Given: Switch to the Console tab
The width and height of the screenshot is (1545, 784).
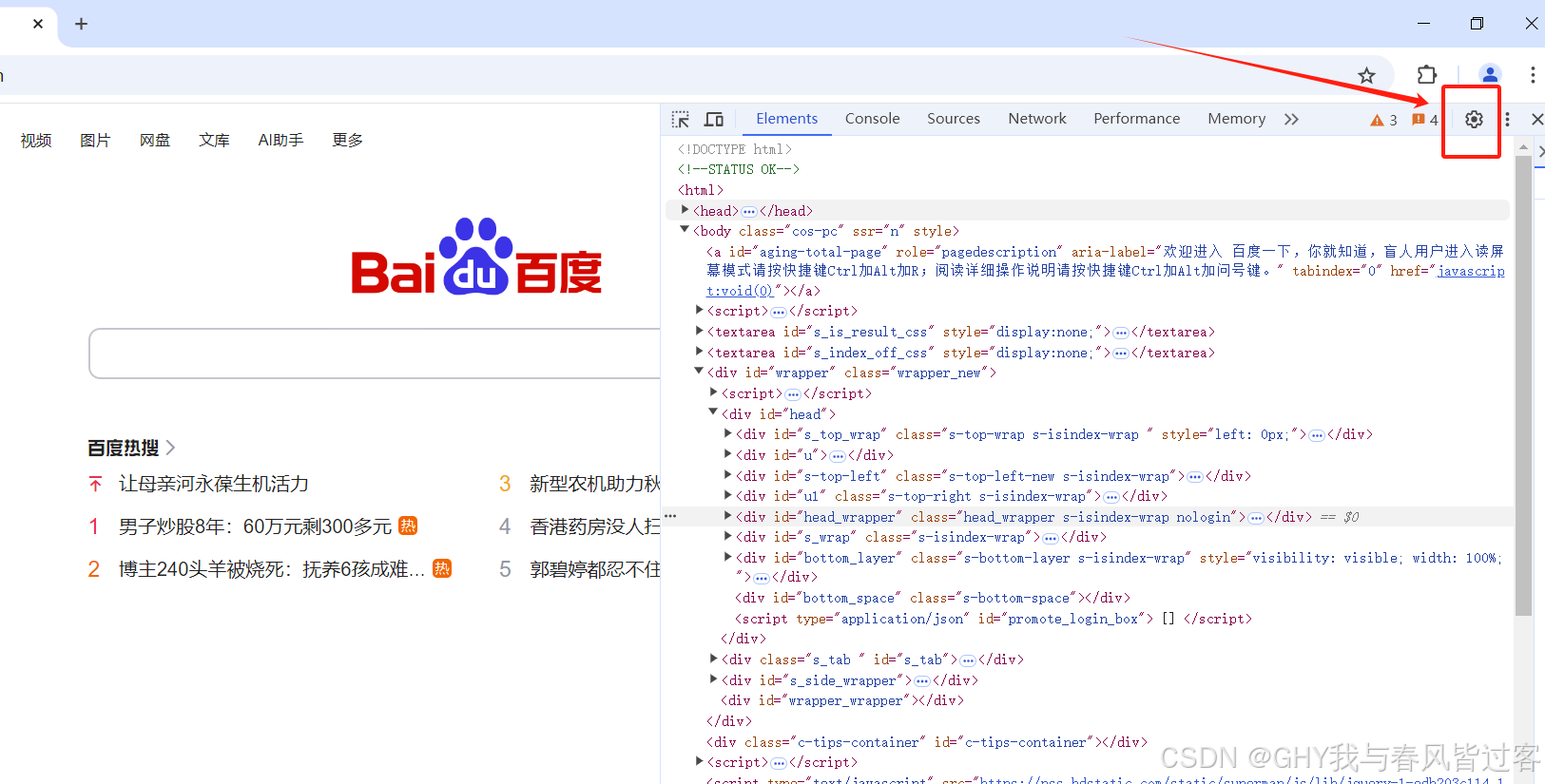Looking at the screenshot, I should [x=872, y=119].
